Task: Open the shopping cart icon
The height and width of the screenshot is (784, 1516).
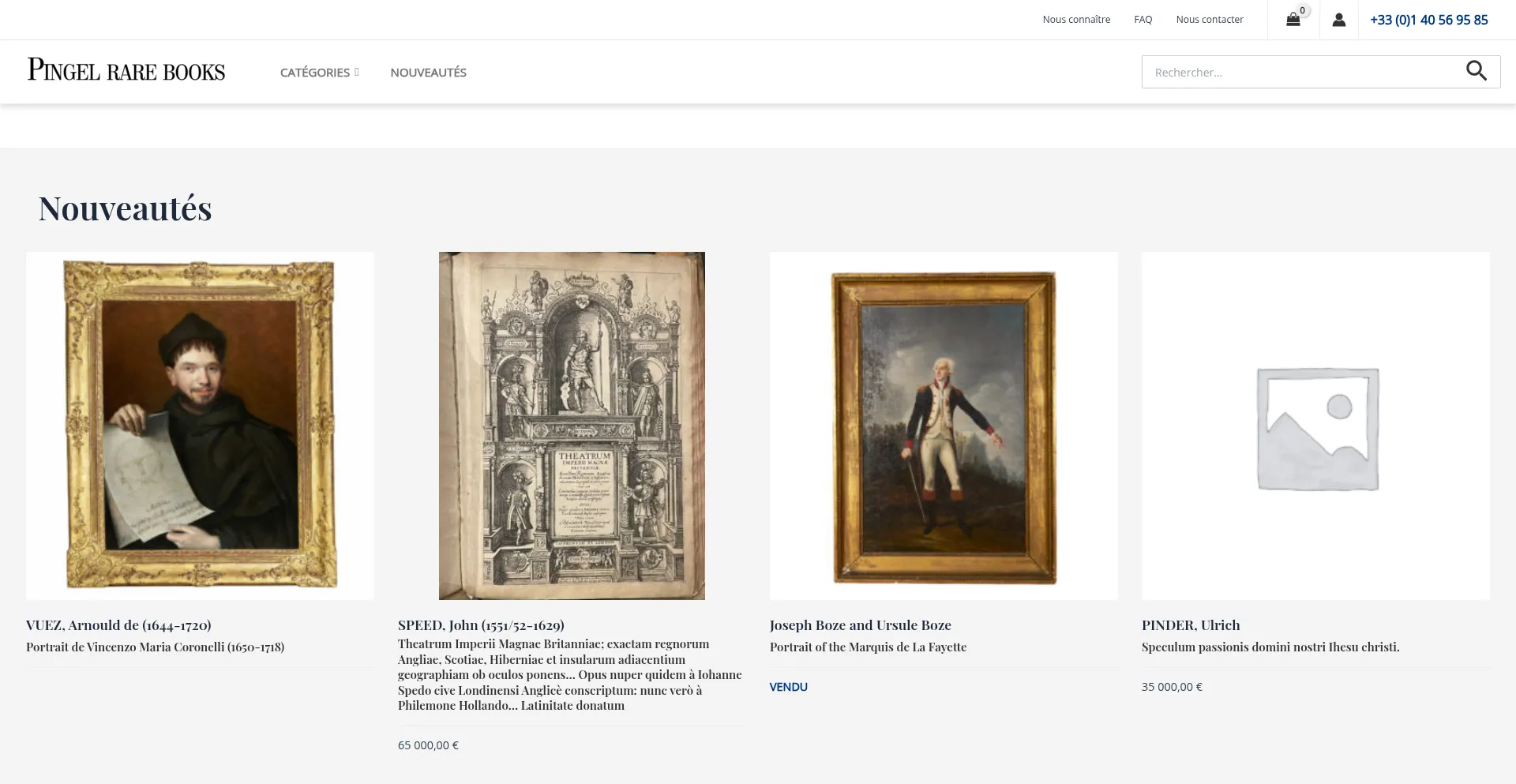Action: (1293, 20)
